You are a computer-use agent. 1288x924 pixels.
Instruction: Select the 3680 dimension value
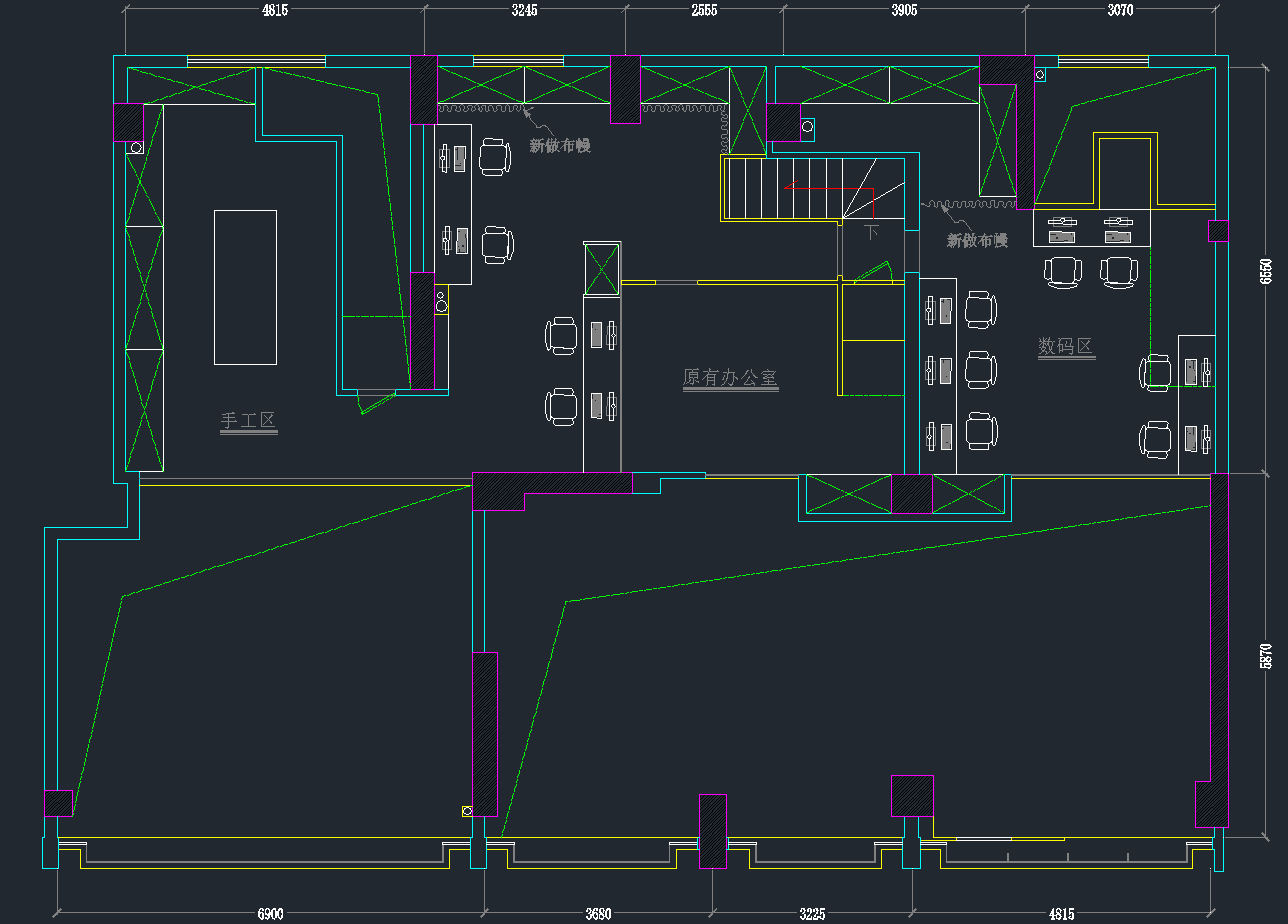pos(598,914)
